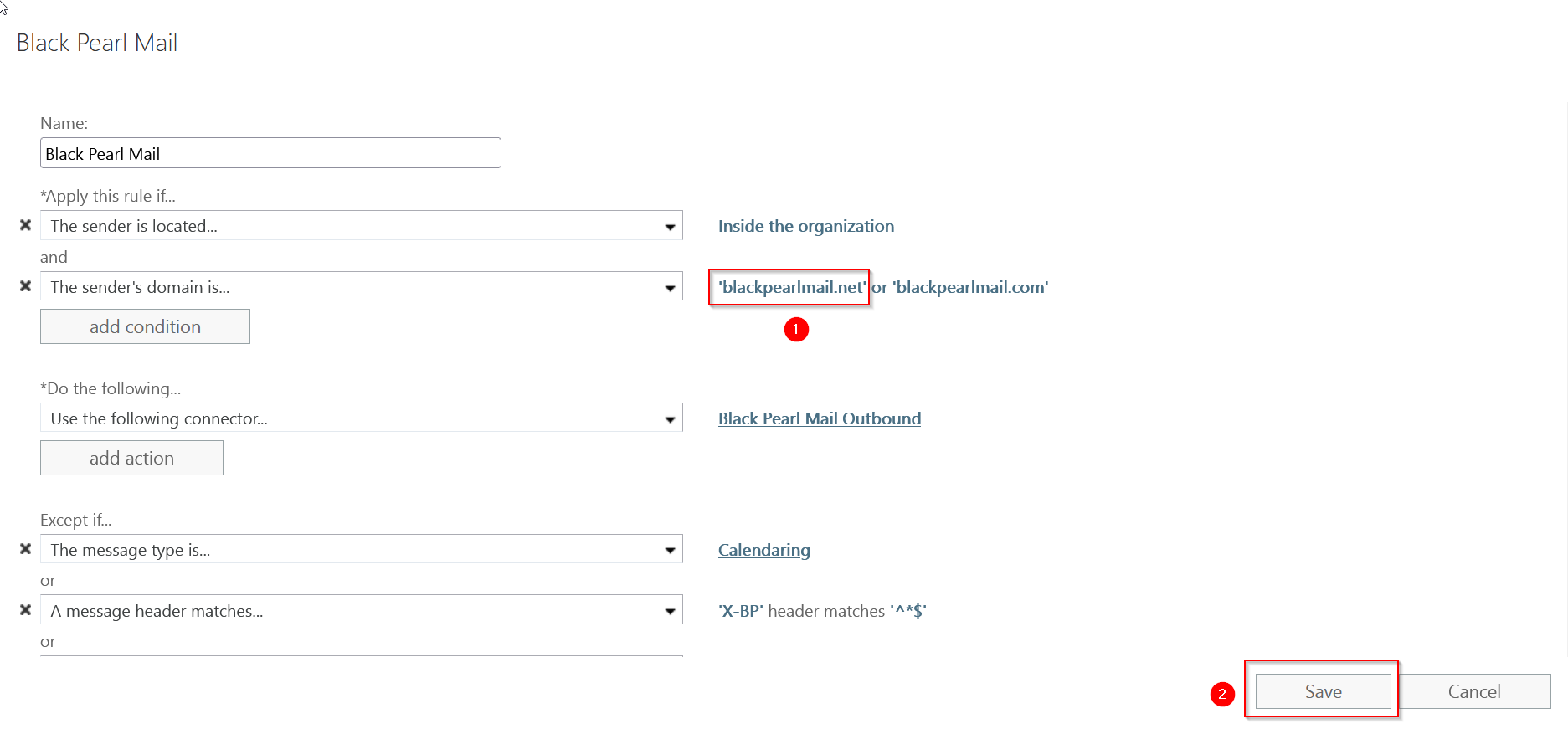Cancel editing the rule
Viewport: 1568px width, 729px height.
pos(1474,691)
